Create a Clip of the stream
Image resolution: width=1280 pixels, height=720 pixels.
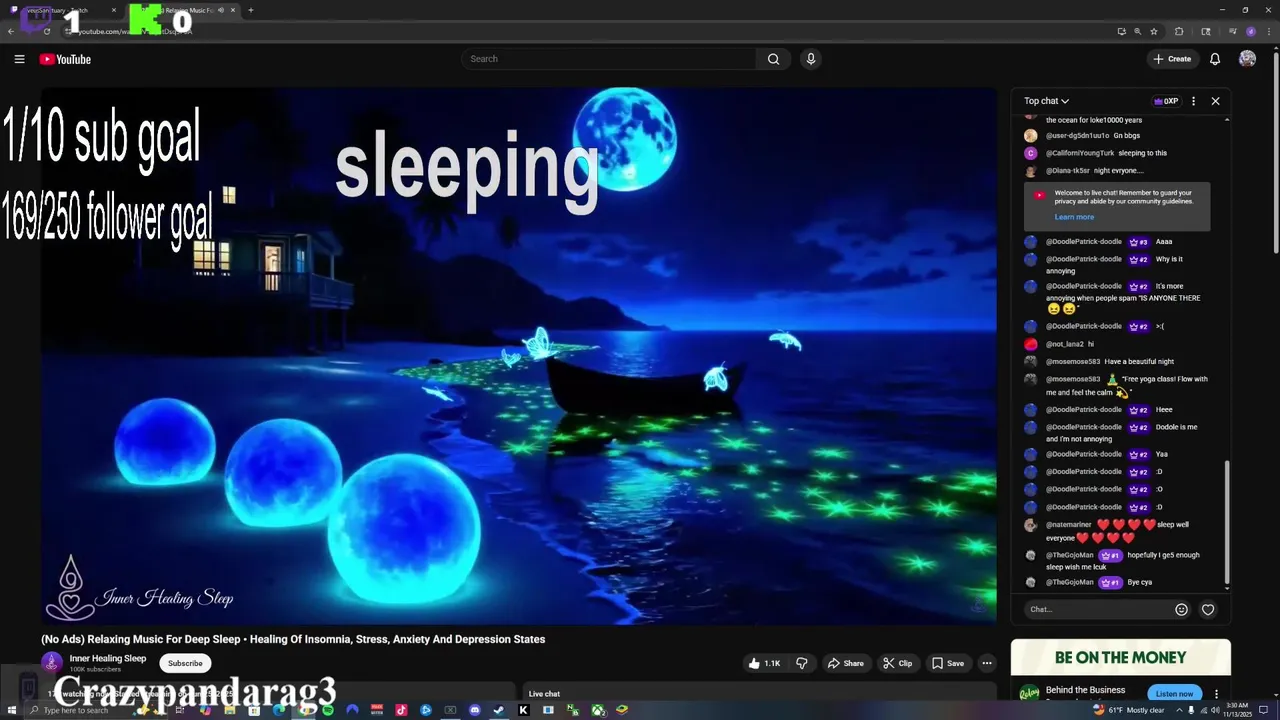coord(897,663)
